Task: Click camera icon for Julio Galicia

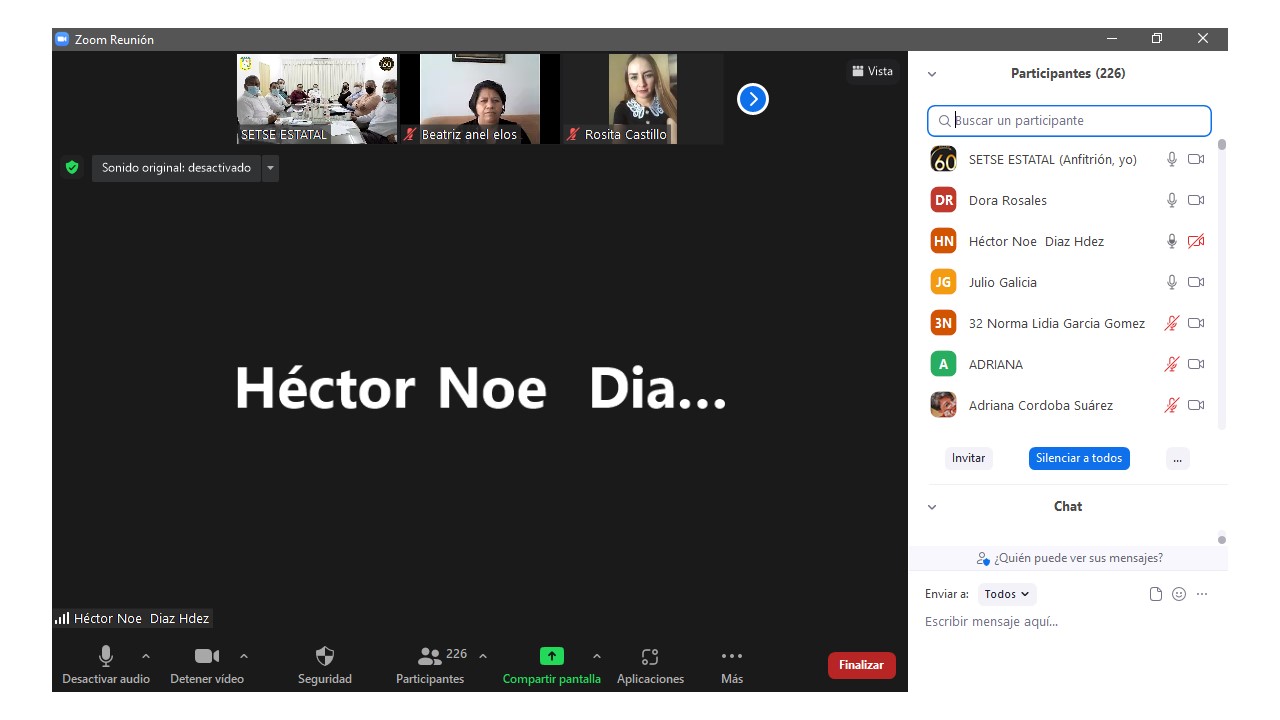Action: (1196, 282)
